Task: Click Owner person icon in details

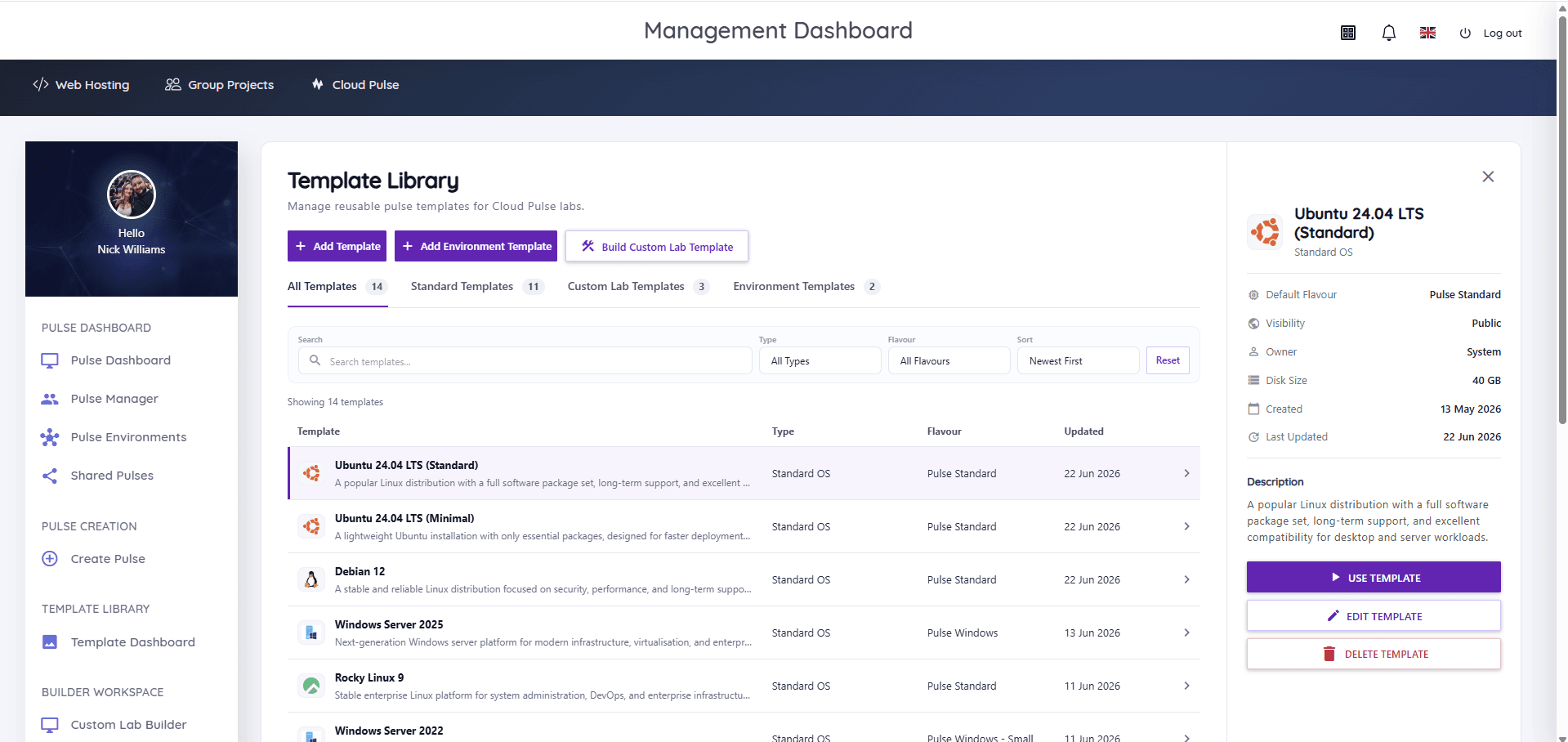Action: click(1253, 352)
